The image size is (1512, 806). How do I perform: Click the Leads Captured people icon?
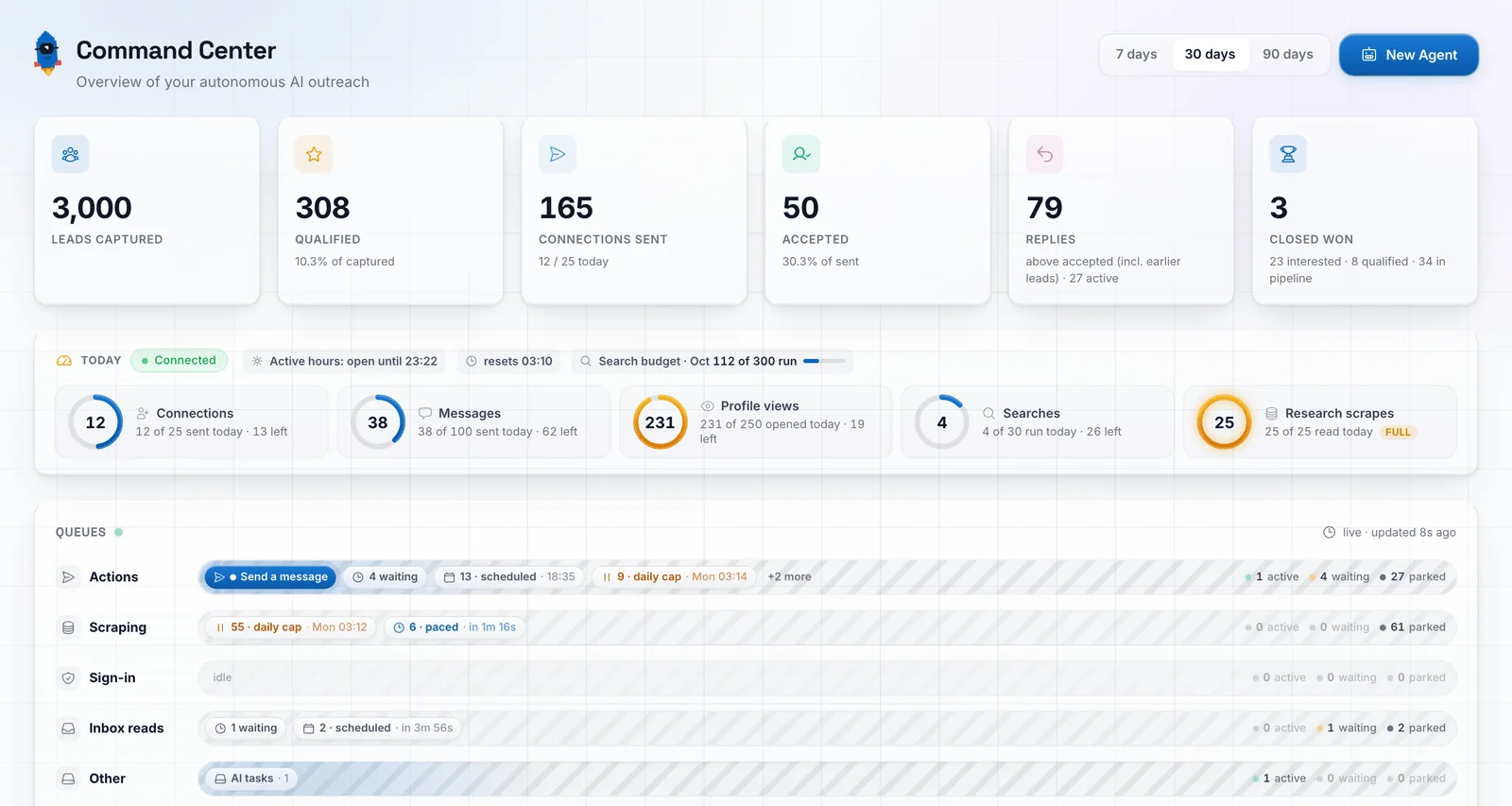tap(70, 154)
